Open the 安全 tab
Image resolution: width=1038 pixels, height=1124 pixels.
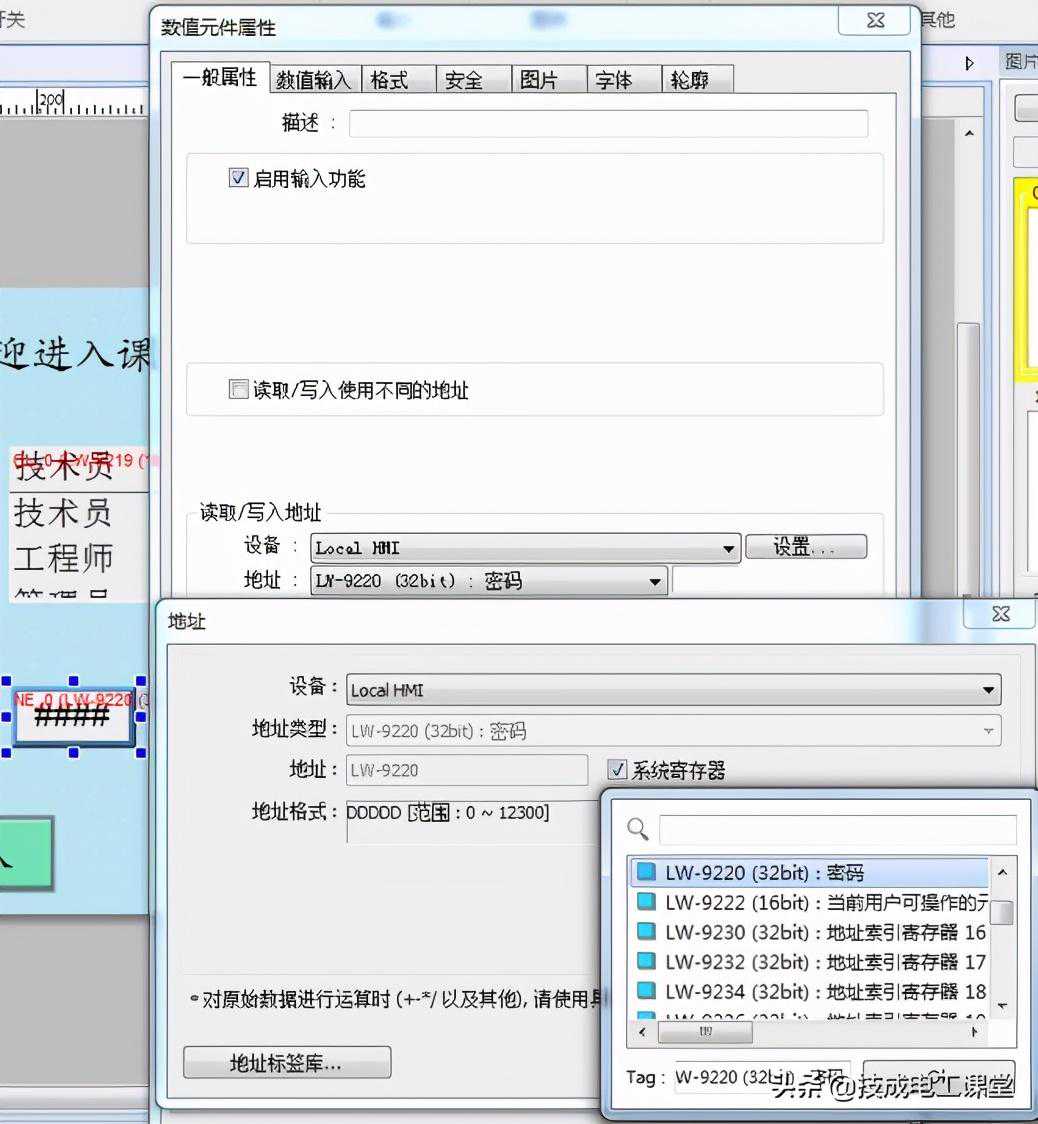(464, 81)
